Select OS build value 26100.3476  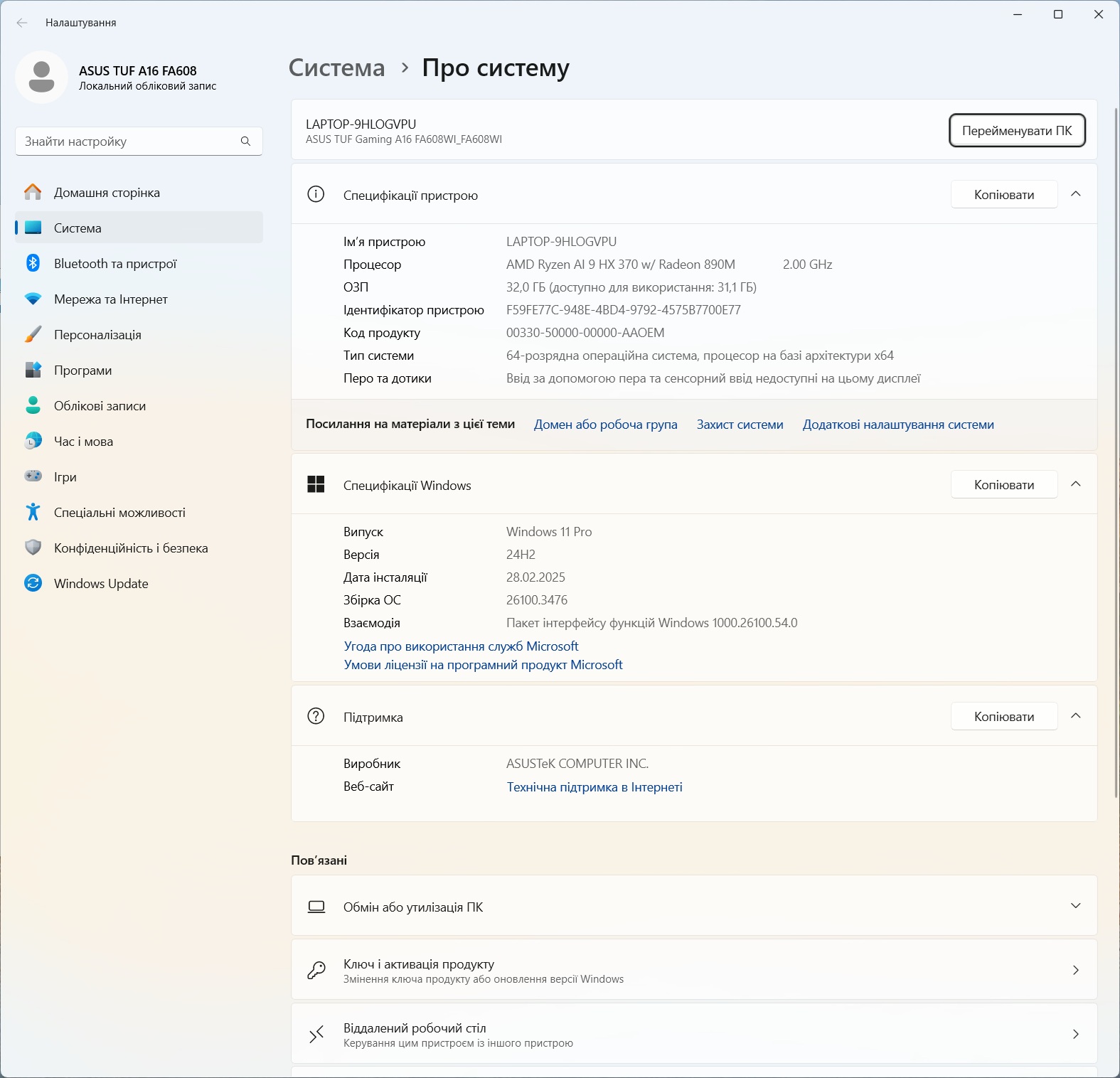tap(537, 600)
